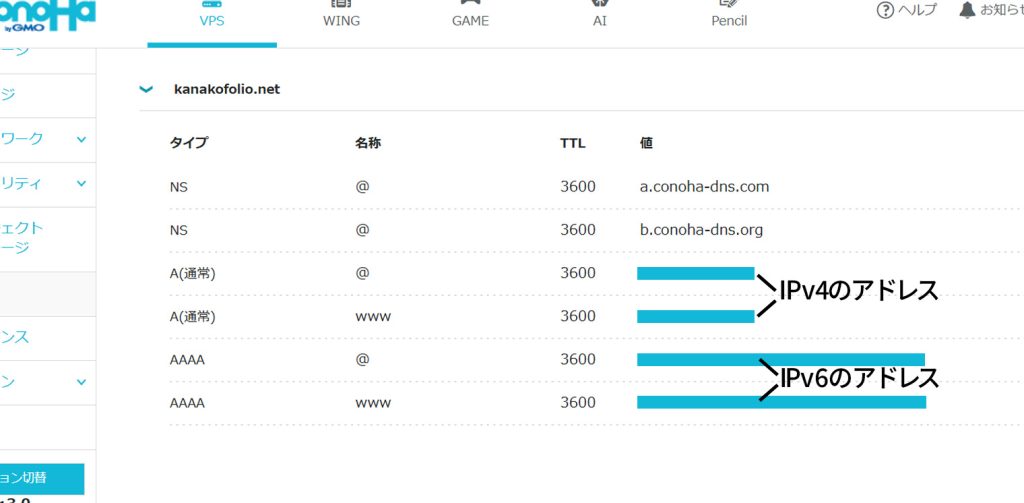Select the highlighted gray sidebar item
Image resolution: width=1024 pixels, height=503 pixels.
click(47, 294)
